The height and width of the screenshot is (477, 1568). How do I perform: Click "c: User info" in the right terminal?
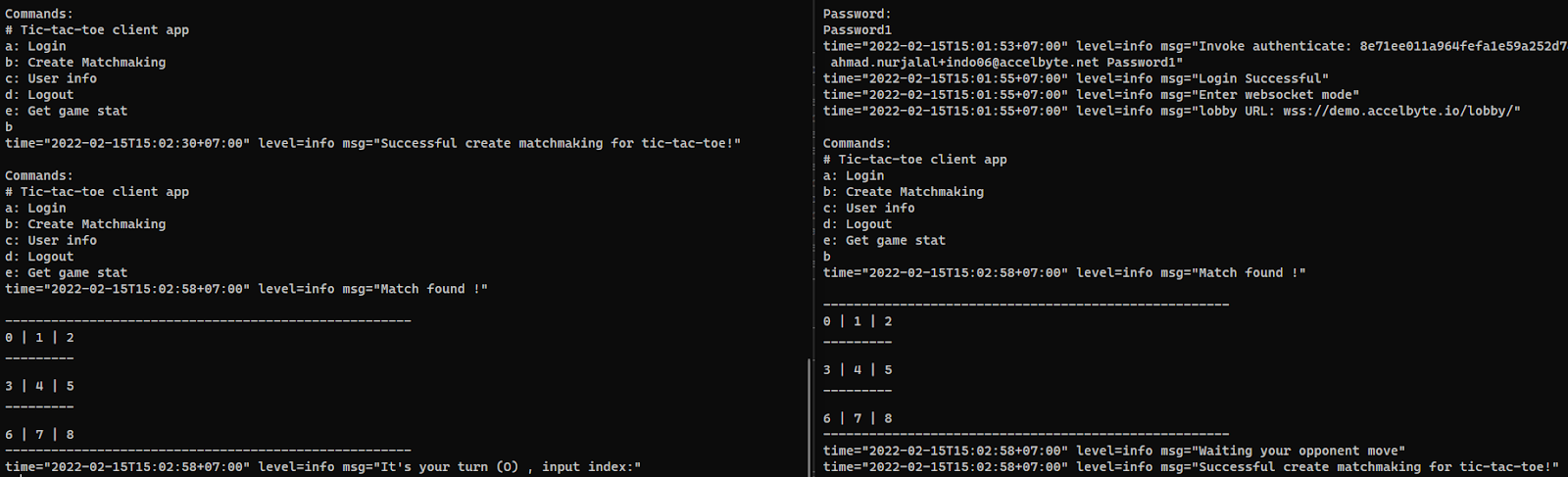(x=869, y=208)
